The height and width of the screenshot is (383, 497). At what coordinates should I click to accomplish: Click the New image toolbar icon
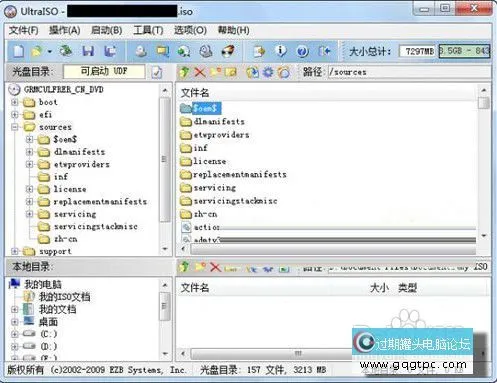(x=19, y=51)
